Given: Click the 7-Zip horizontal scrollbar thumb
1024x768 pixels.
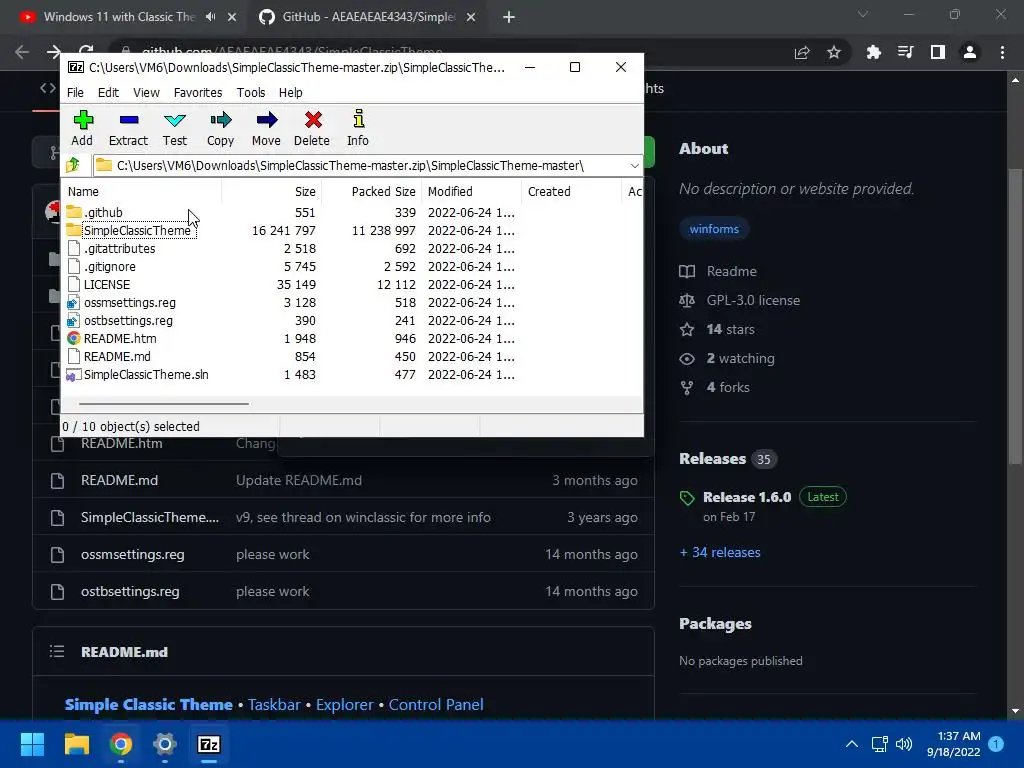Looking at the screenshot, I should coord(163,404).
